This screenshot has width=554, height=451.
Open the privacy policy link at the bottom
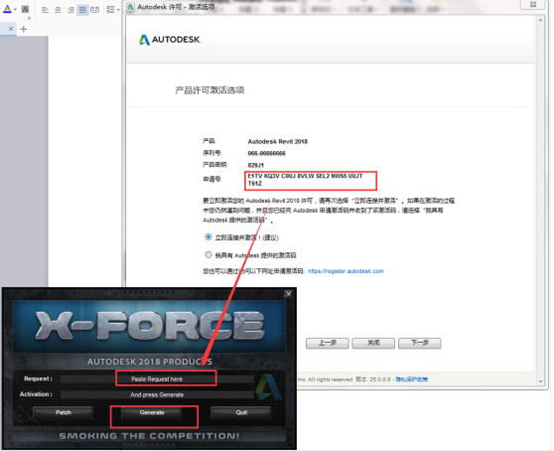411,379
